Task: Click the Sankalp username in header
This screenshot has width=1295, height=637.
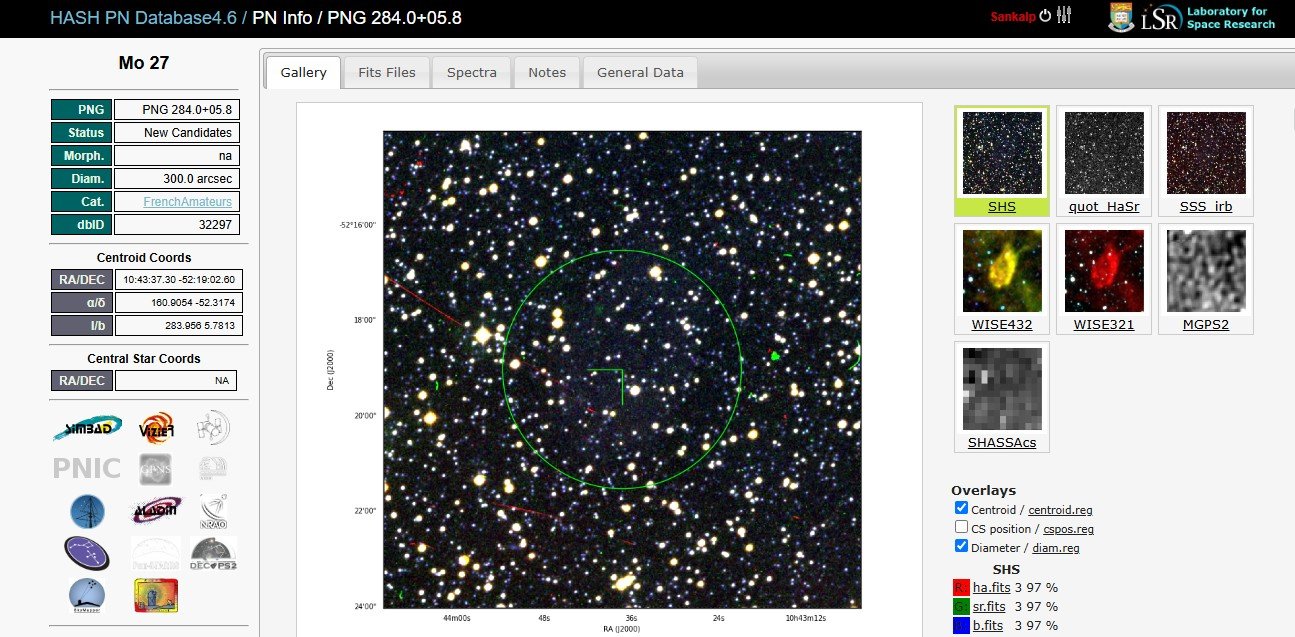Action: coord(1013,16)
